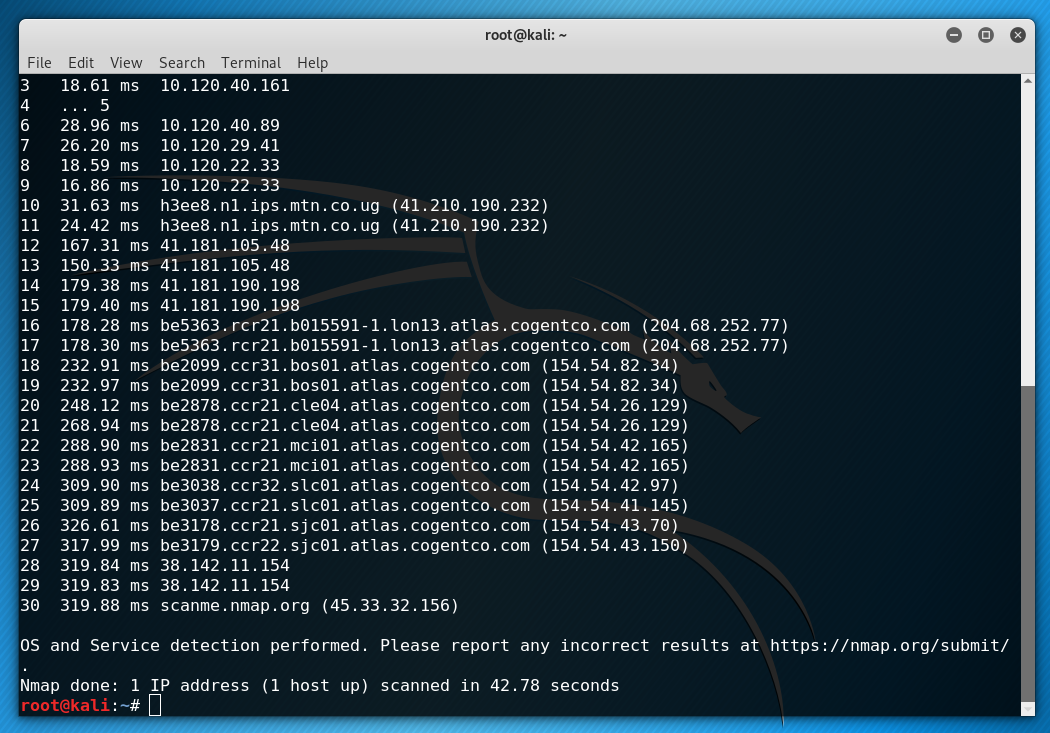Open the Search menu

tap(181, 63)
